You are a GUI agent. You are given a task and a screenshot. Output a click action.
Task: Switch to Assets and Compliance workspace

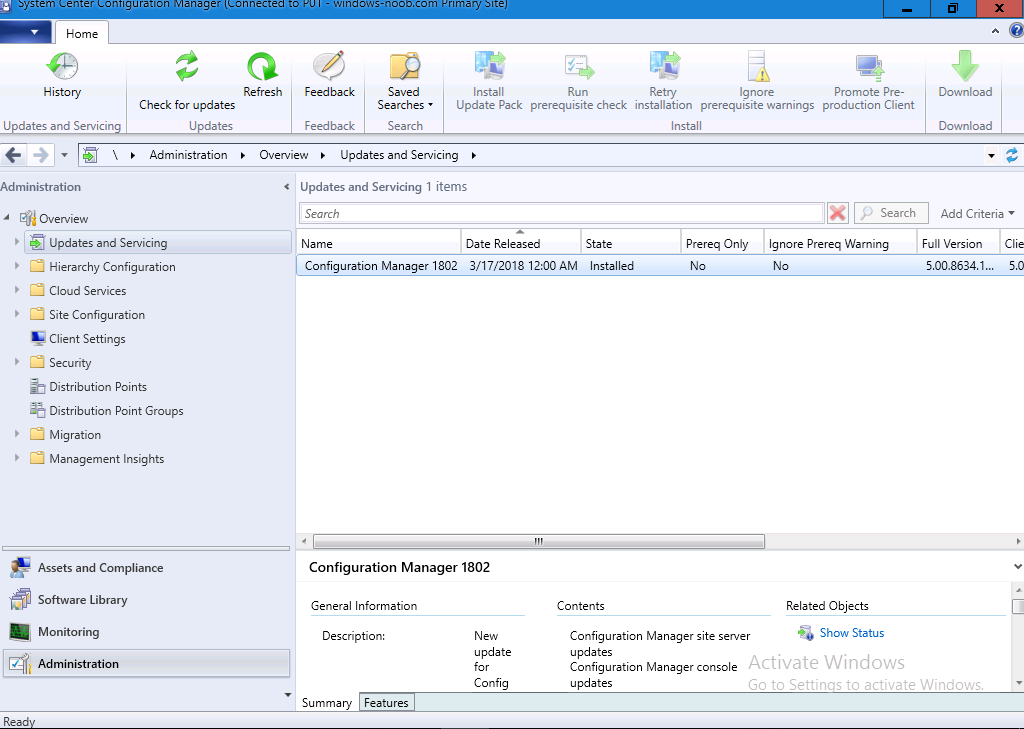point(146,568)
